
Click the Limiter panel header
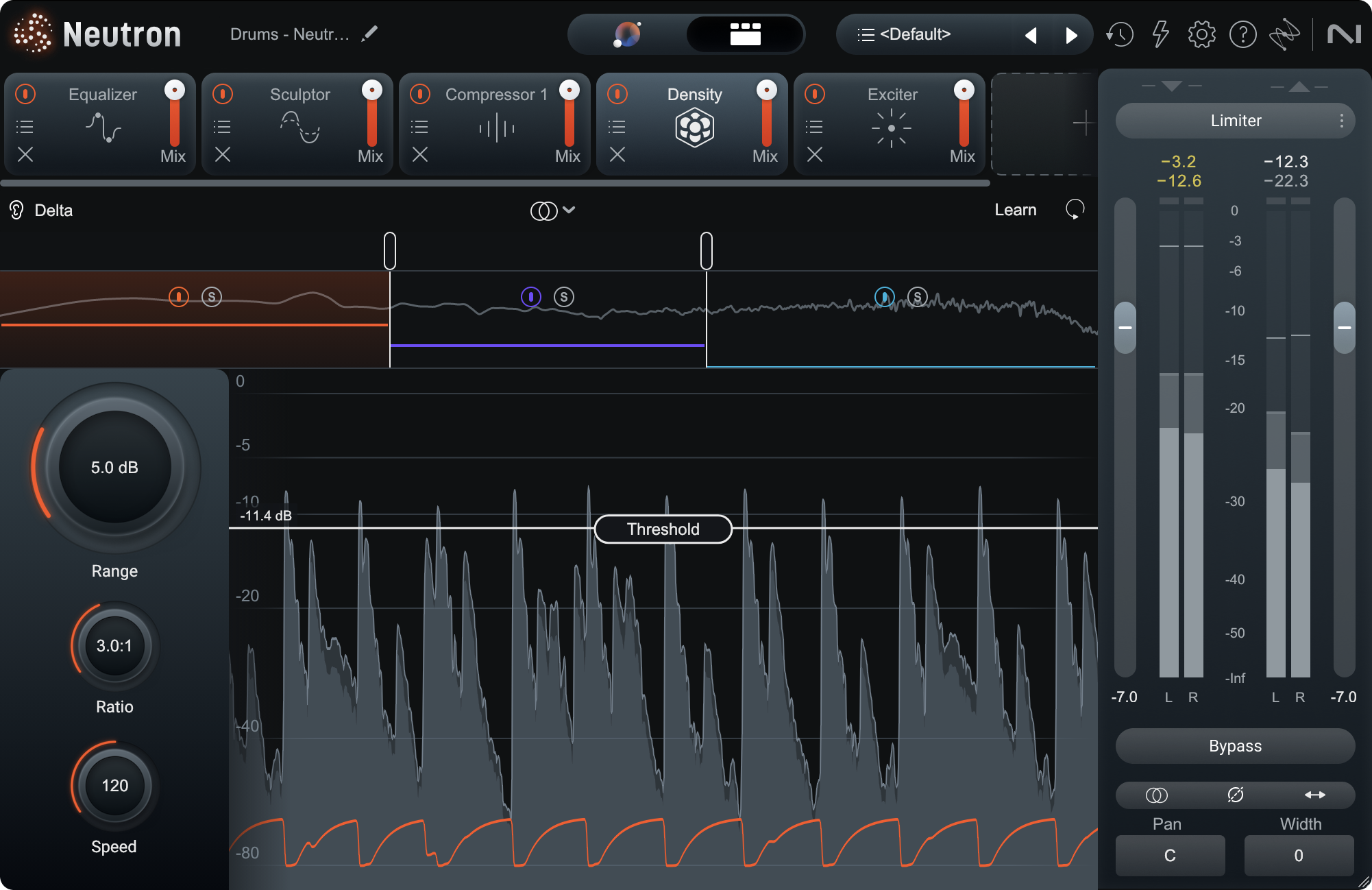point(1232,119)
